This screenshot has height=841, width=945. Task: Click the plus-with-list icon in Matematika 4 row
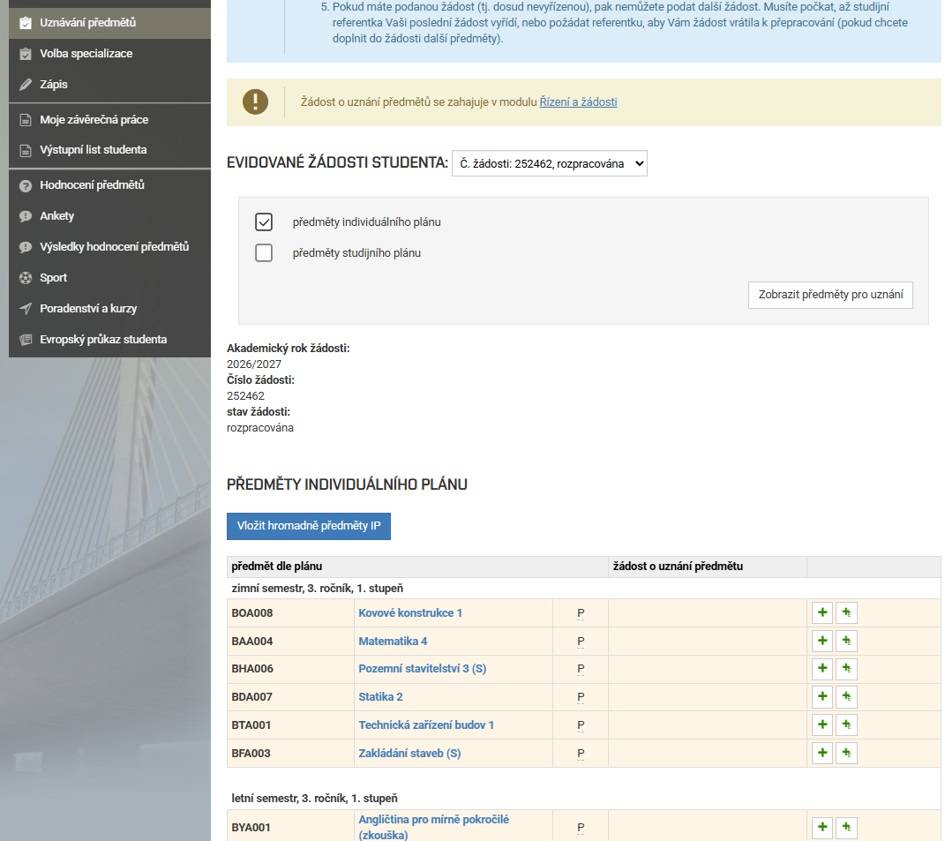(846, 641)
